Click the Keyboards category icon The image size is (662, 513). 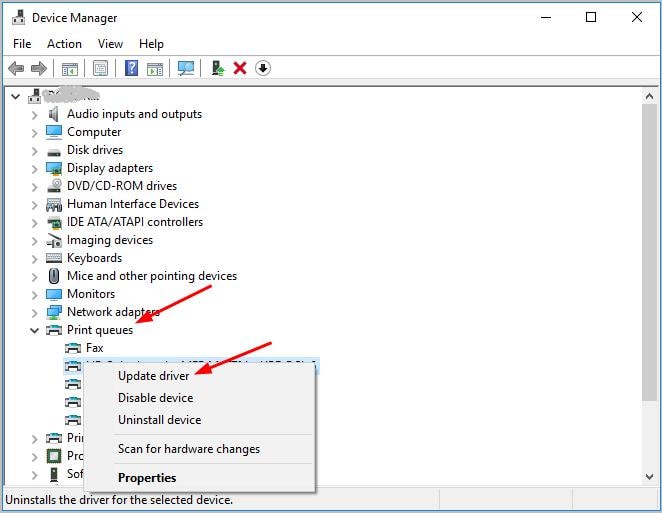[54, 258]
